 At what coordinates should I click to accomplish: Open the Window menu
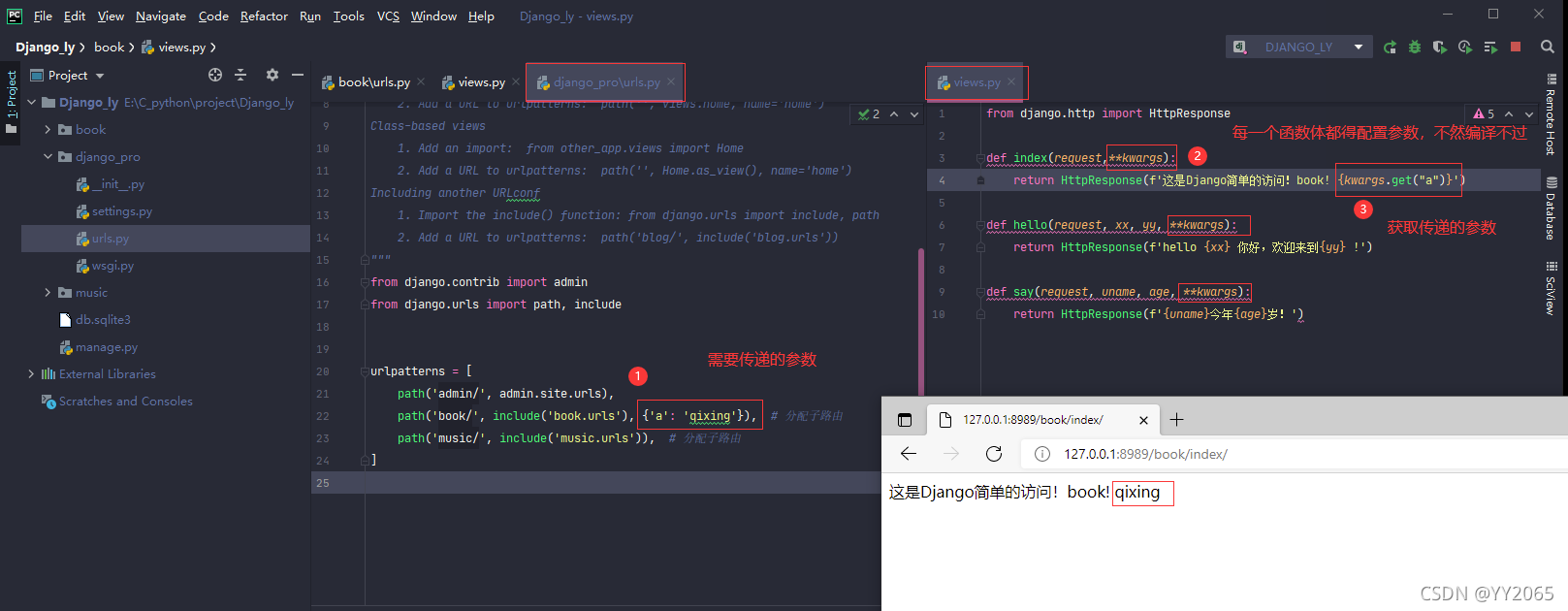pyautogui.click(x=433, y=16)
